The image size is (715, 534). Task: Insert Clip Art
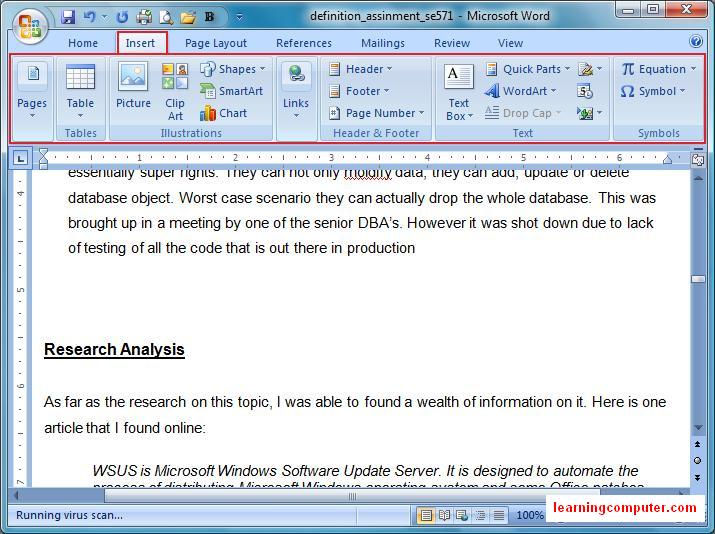tap(175, 92)
